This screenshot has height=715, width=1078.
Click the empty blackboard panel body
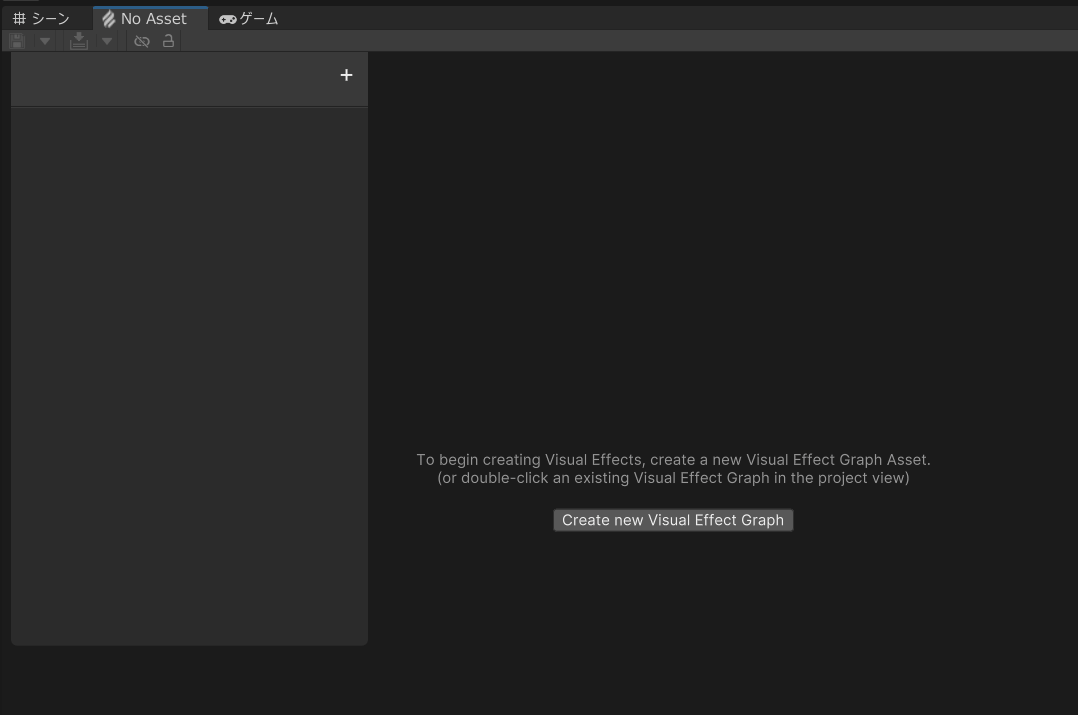coord(189,370)
